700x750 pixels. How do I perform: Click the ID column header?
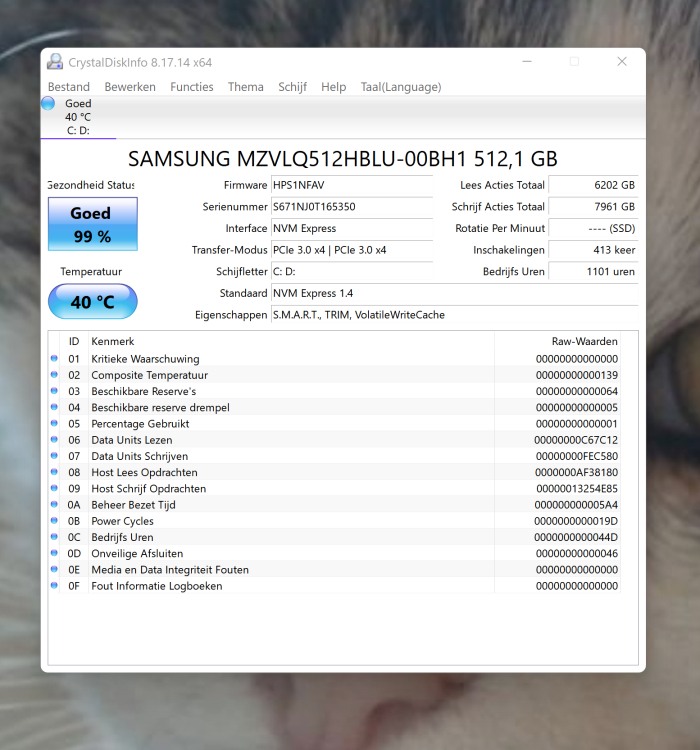(x=74, y=342)
